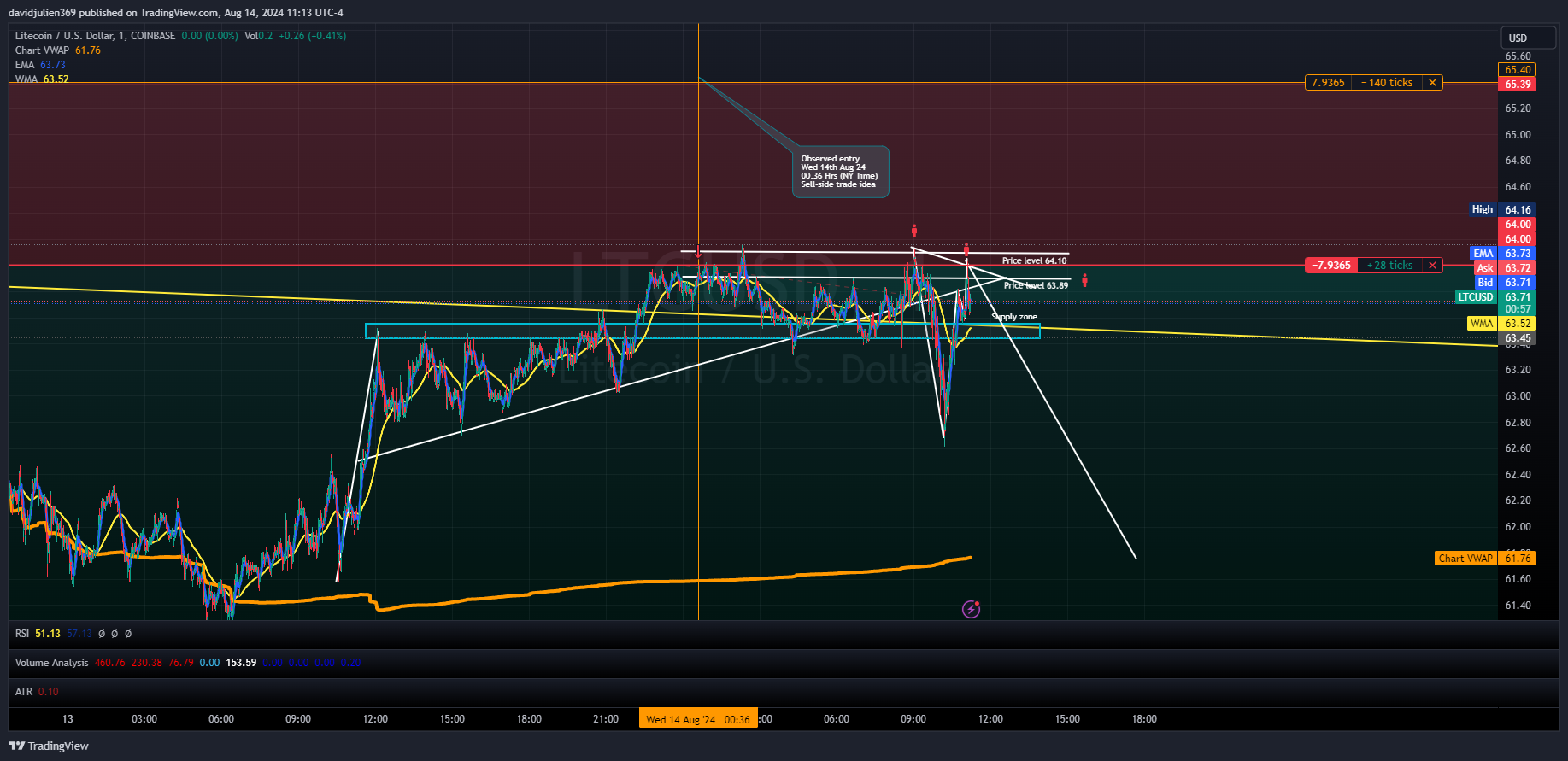Select the -140 ticks order label

pos(1387,83)
